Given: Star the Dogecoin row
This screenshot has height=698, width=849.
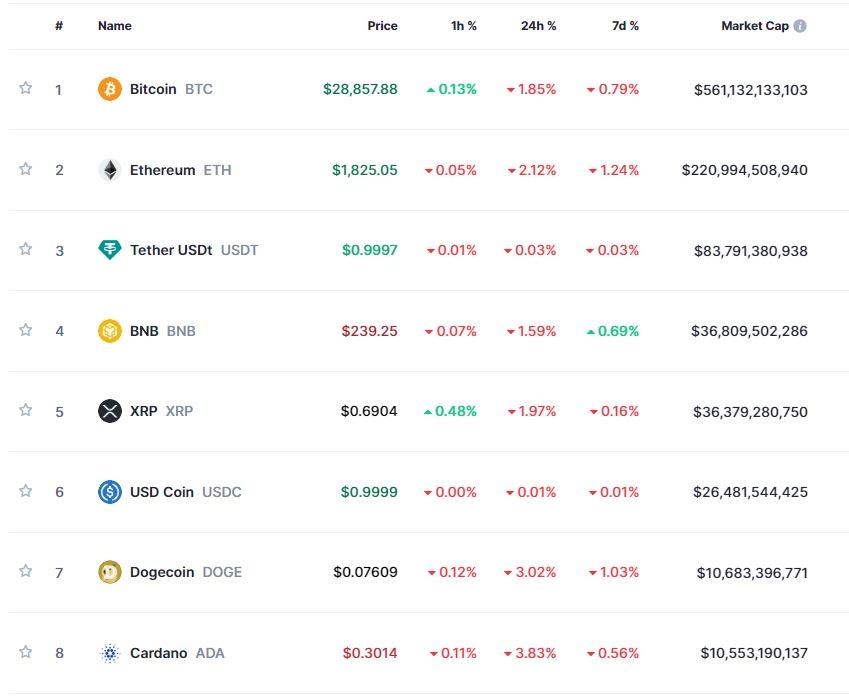Looking at the screenshot, I should 25,572.
